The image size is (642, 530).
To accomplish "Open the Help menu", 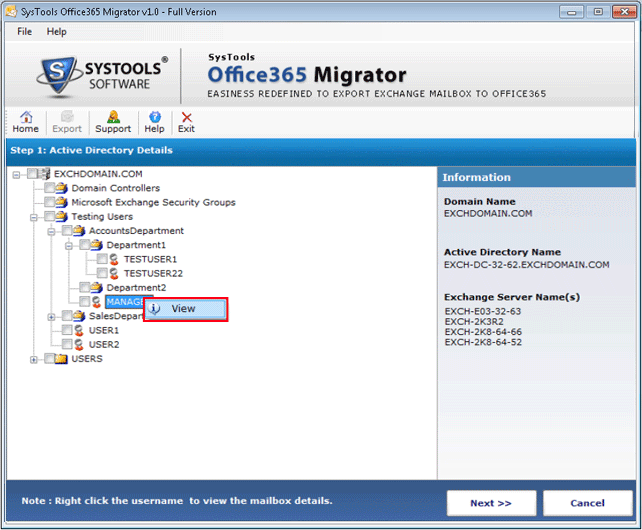I will 57,32.
